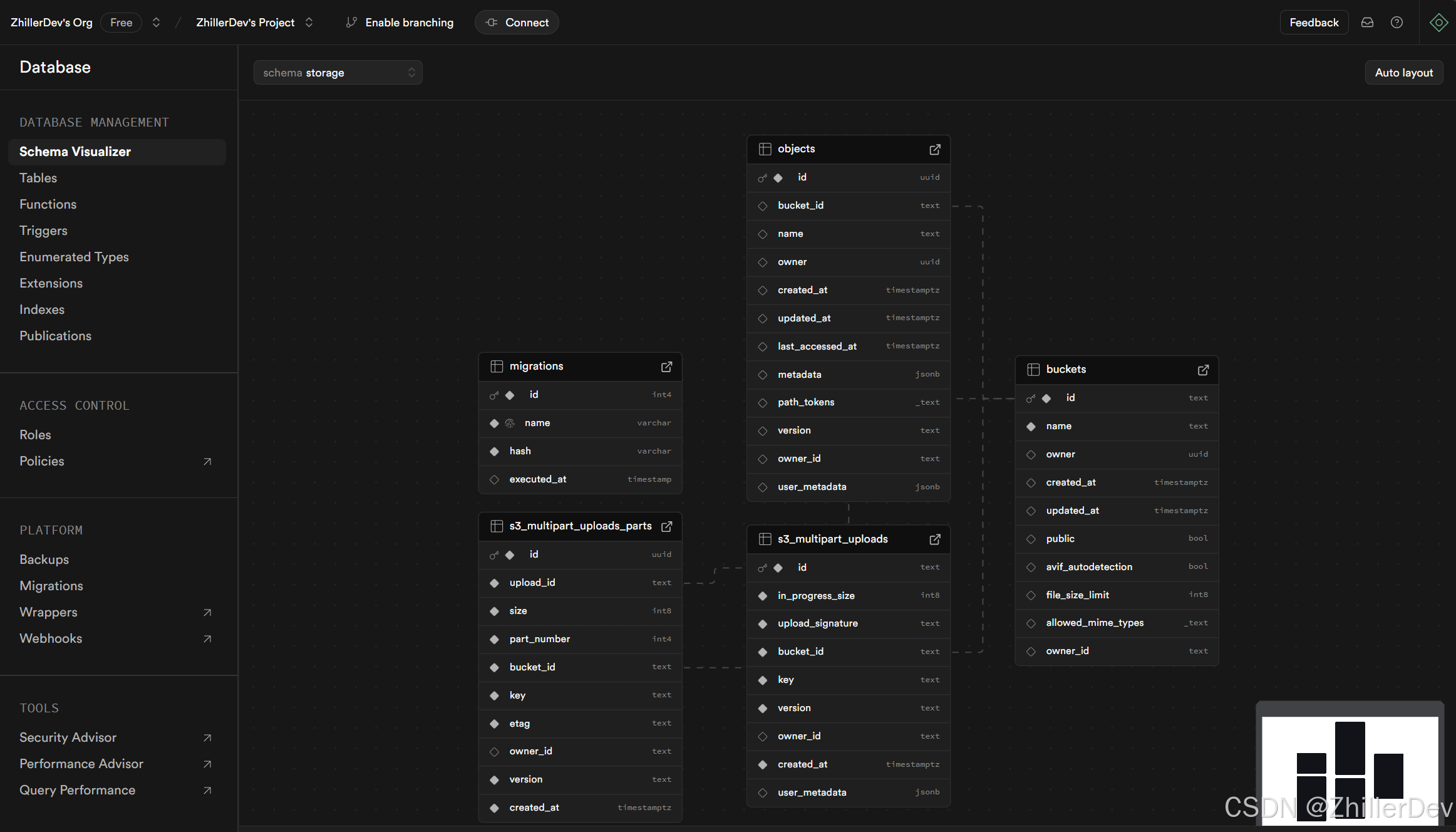The width and height of the screenshot is (1456, 832).
Task: Click the inbox notifications icon
Action: 1367,23
